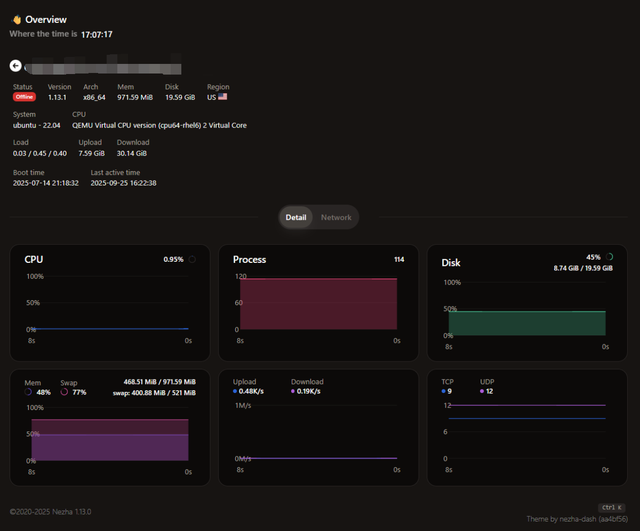
Task: Click the QEMU Virtual CPU description
Action: pyautogui.click(x=159, y=125)
